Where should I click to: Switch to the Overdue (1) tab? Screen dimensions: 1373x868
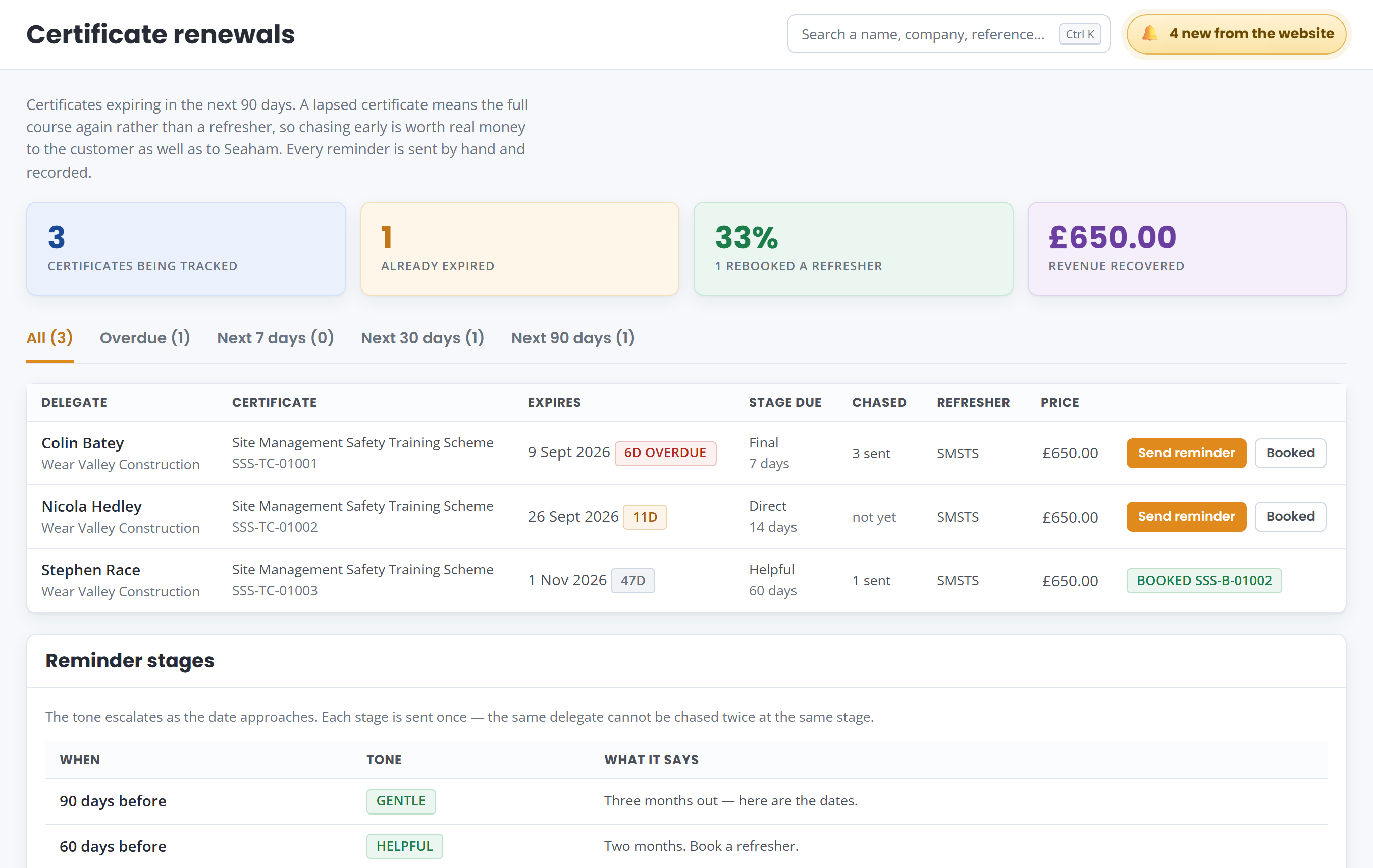pos(145,338)
